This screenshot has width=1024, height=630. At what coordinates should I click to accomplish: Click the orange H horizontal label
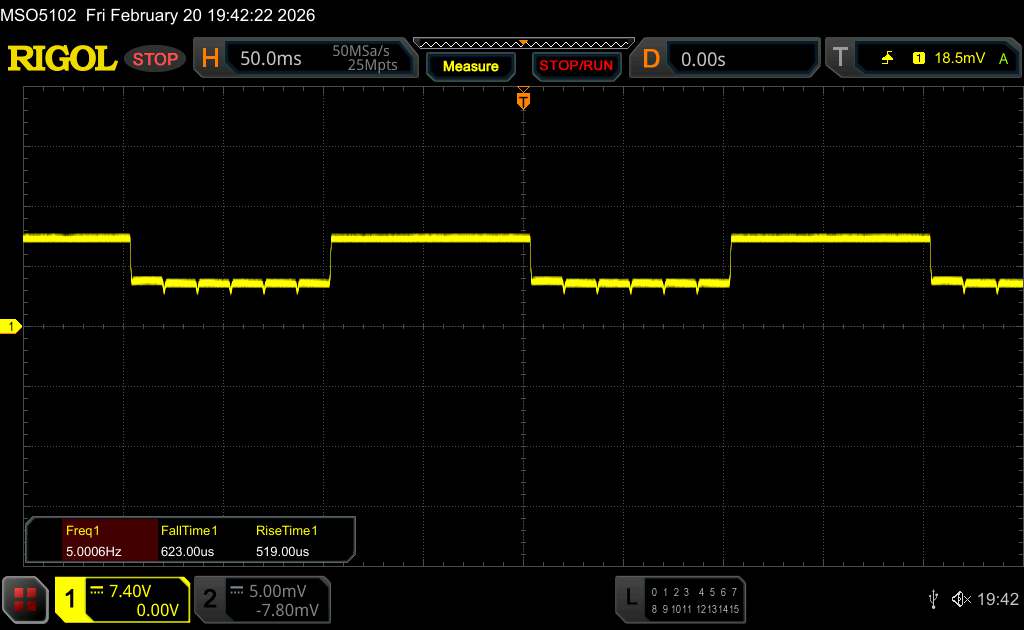[210, 59]
